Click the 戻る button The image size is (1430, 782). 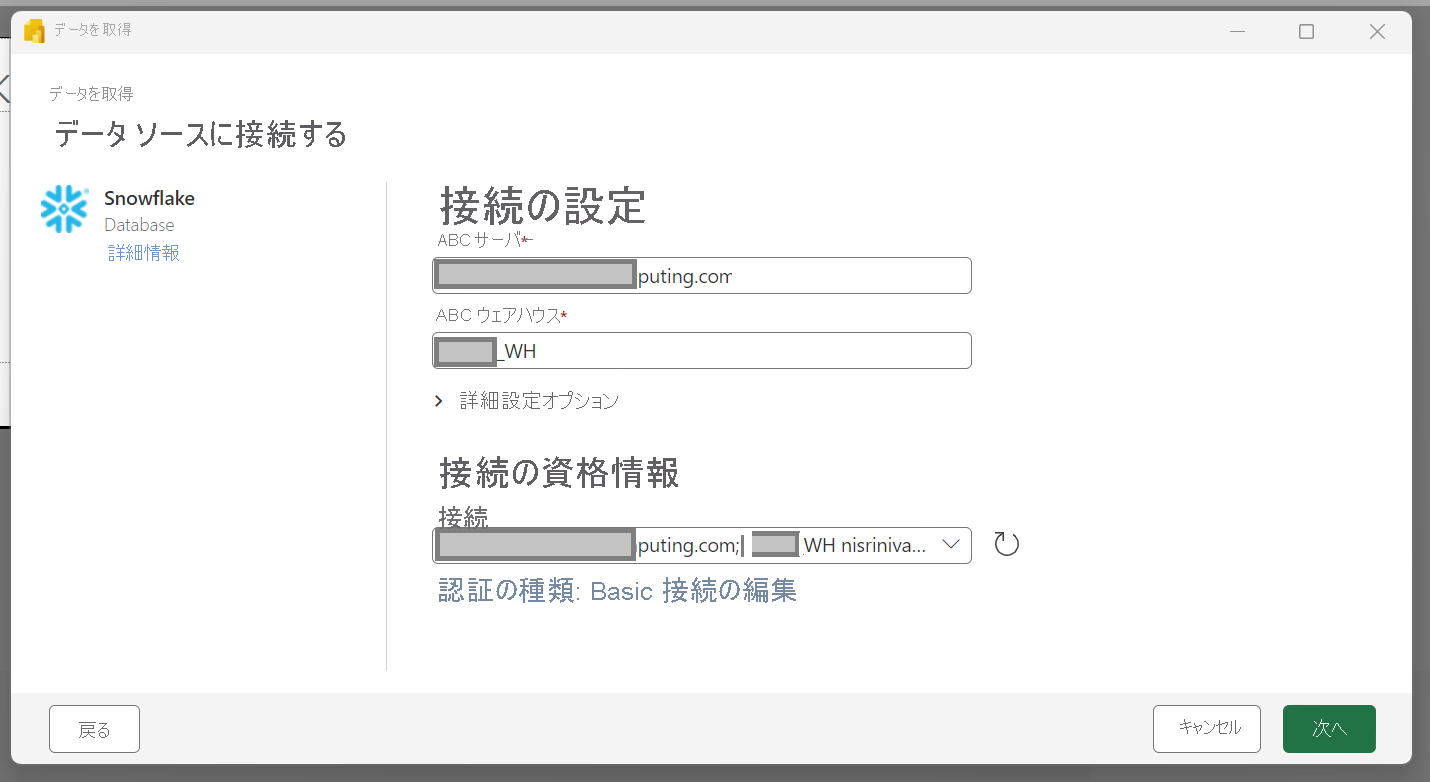[x=94, y=729]
